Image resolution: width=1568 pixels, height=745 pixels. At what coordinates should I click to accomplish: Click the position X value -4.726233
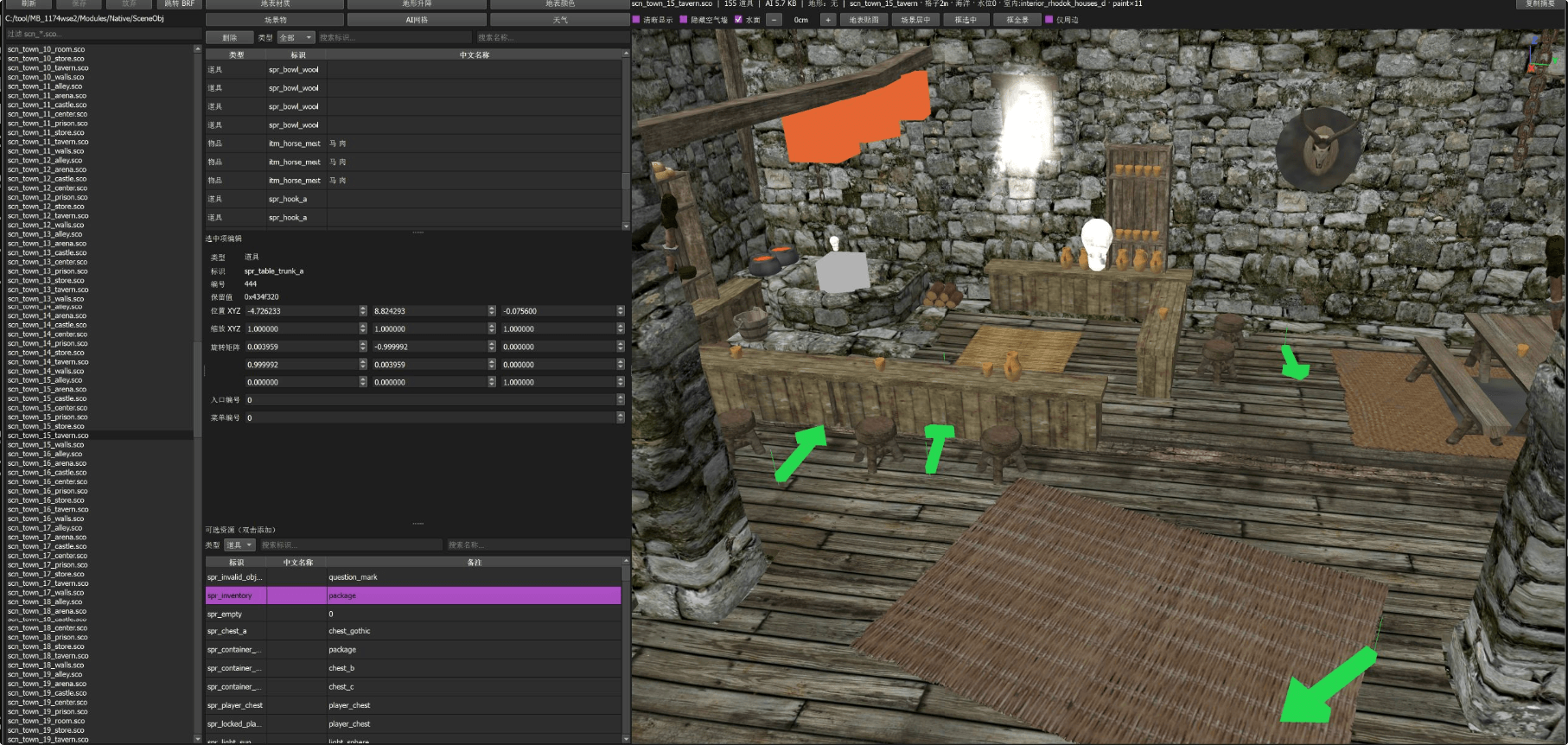pos(302,310)
